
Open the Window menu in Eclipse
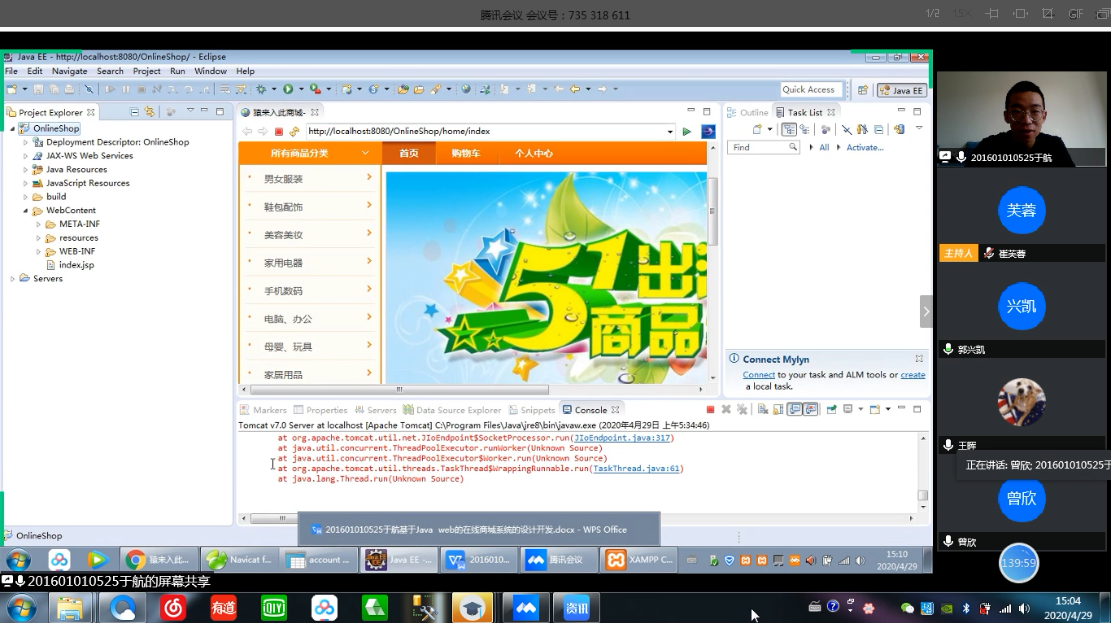click(x=210, y=71)
